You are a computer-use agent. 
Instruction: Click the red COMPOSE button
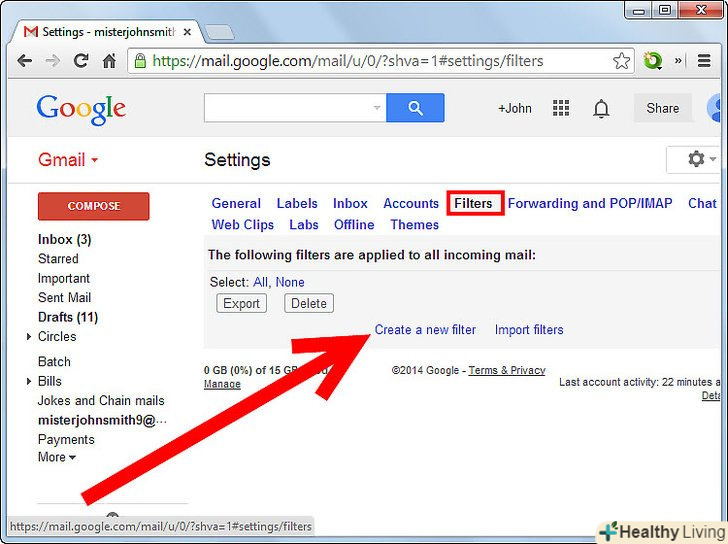click(x=94, y=206)
